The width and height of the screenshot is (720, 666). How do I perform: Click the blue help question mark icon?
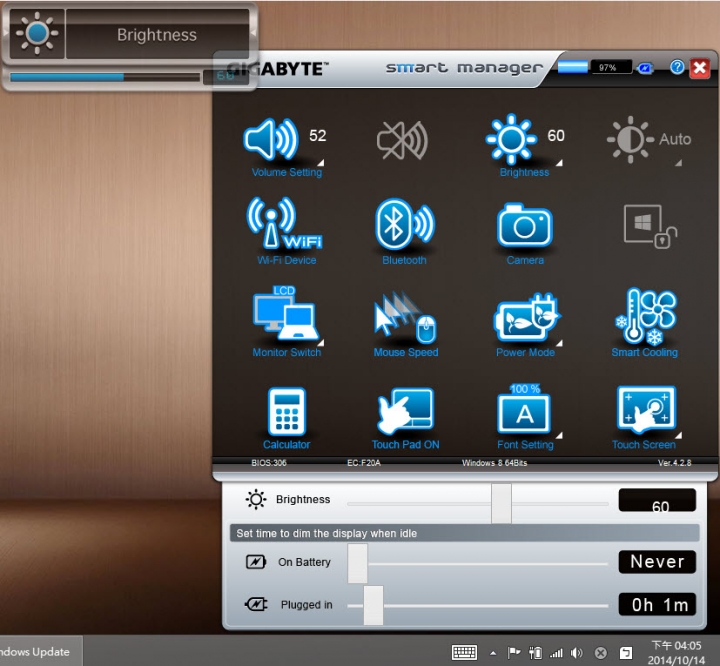[677, 67]
